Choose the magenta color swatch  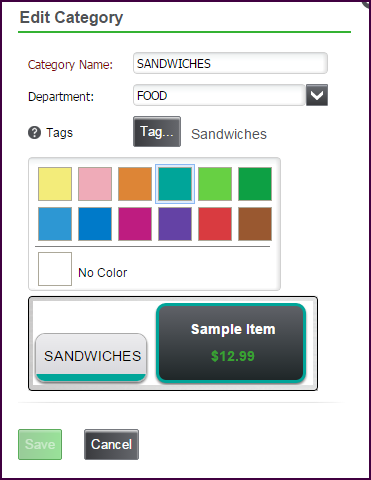[x=135, y=224]
